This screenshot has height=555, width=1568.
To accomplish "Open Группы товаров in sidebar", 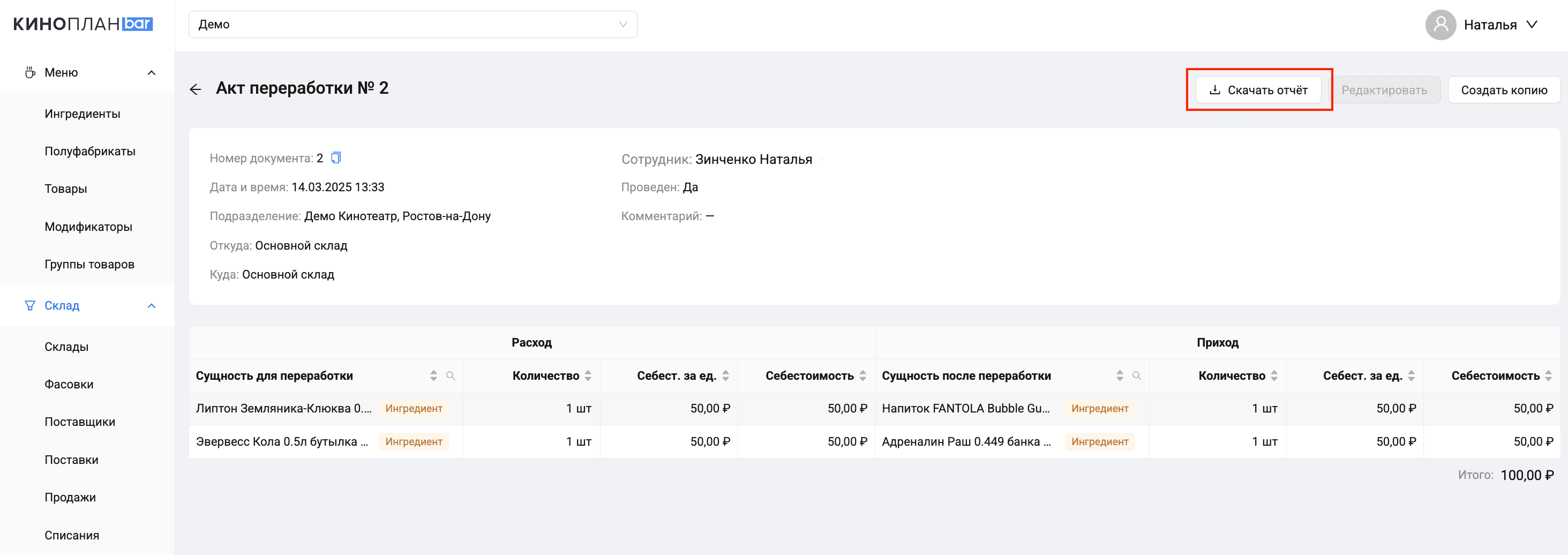I will [x=89, y=264].
